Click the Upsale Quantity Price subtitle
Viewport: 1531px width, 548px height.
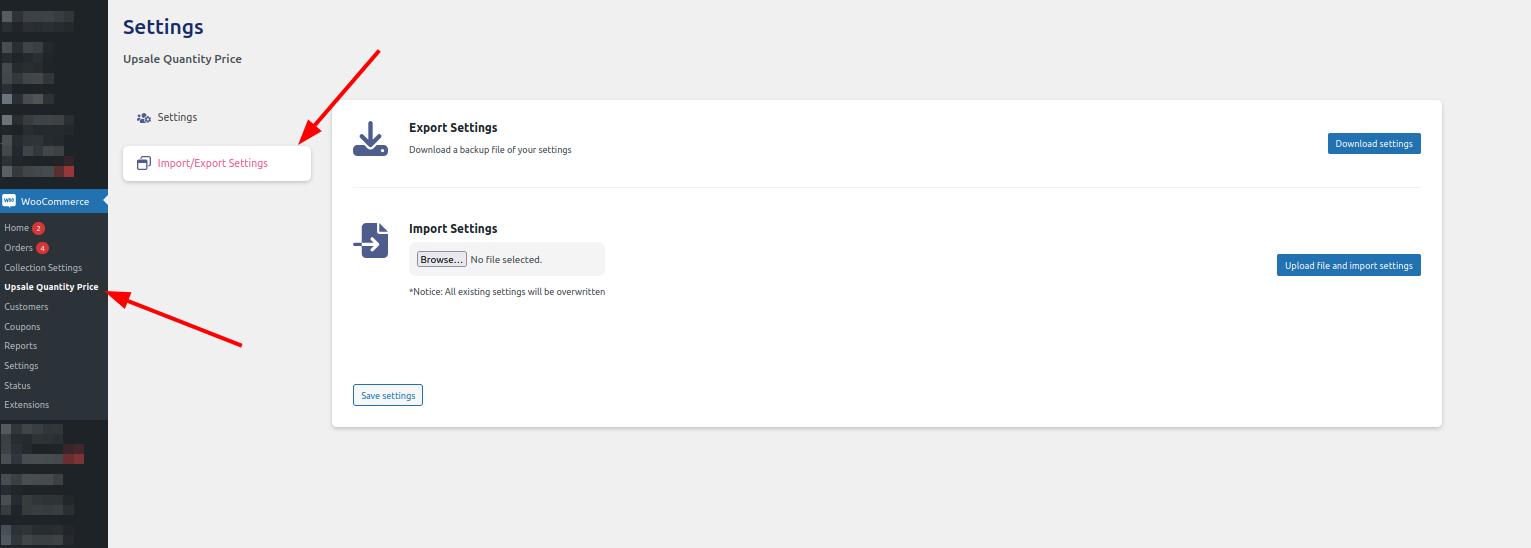[182, 59]
